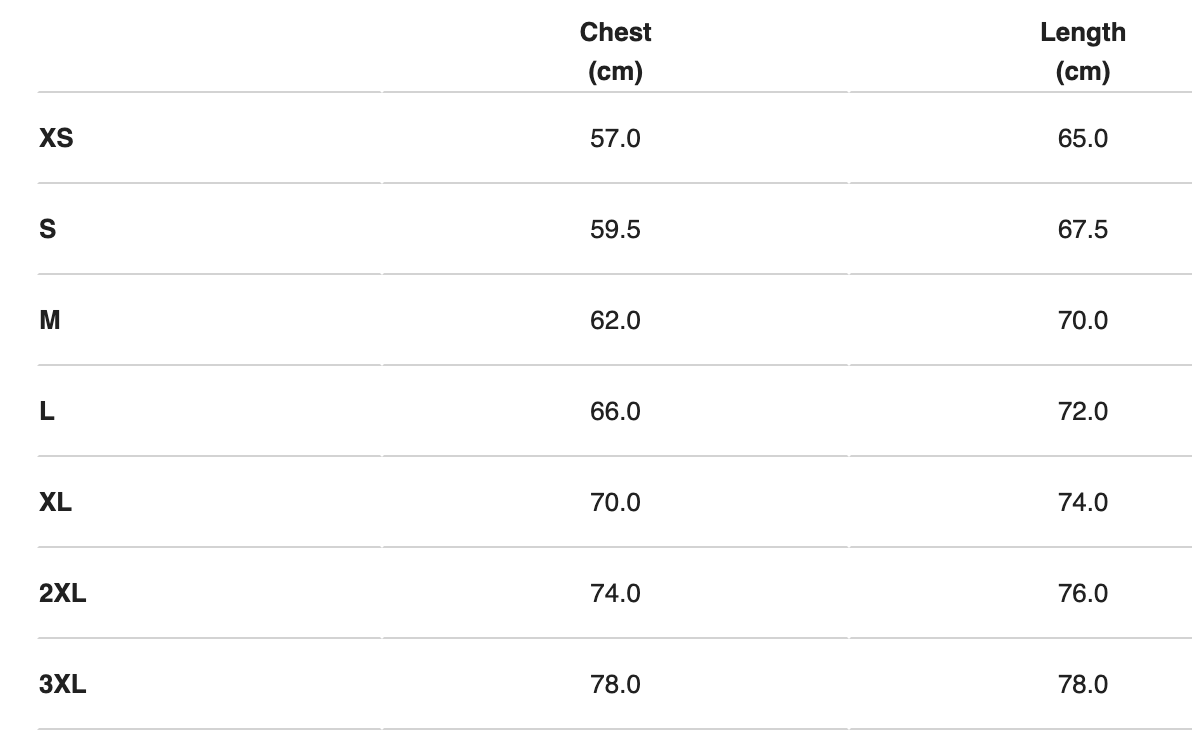This screenshot has height=731, width=1192.
Task: Click the 2XL chest value 74.0
Action: (x=615, y=593)
